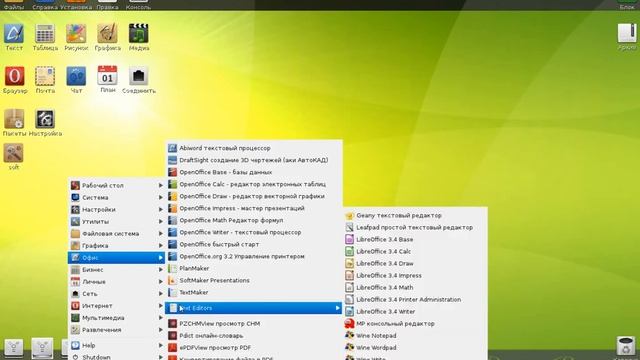
Task: Open the Чат desktop icon
Action: 76,76
